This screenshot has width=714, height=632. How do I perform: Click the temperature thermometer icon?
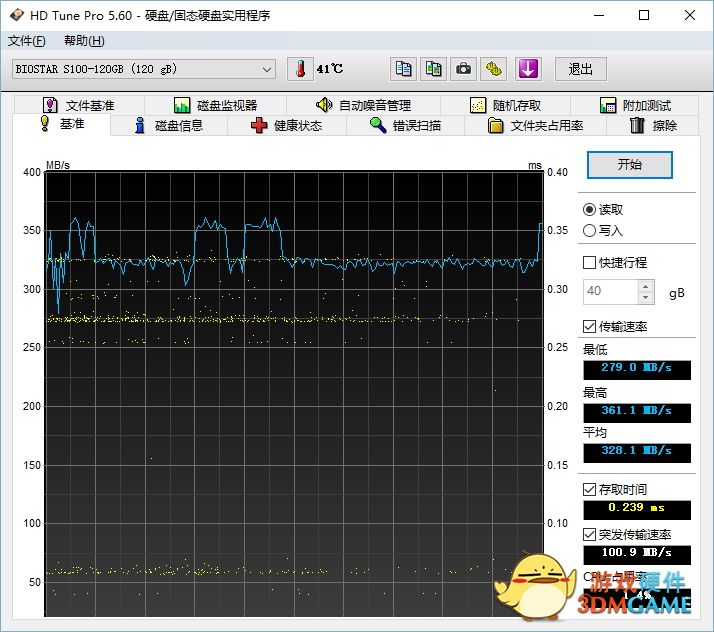pyautogui.click(x=300, y=69)
